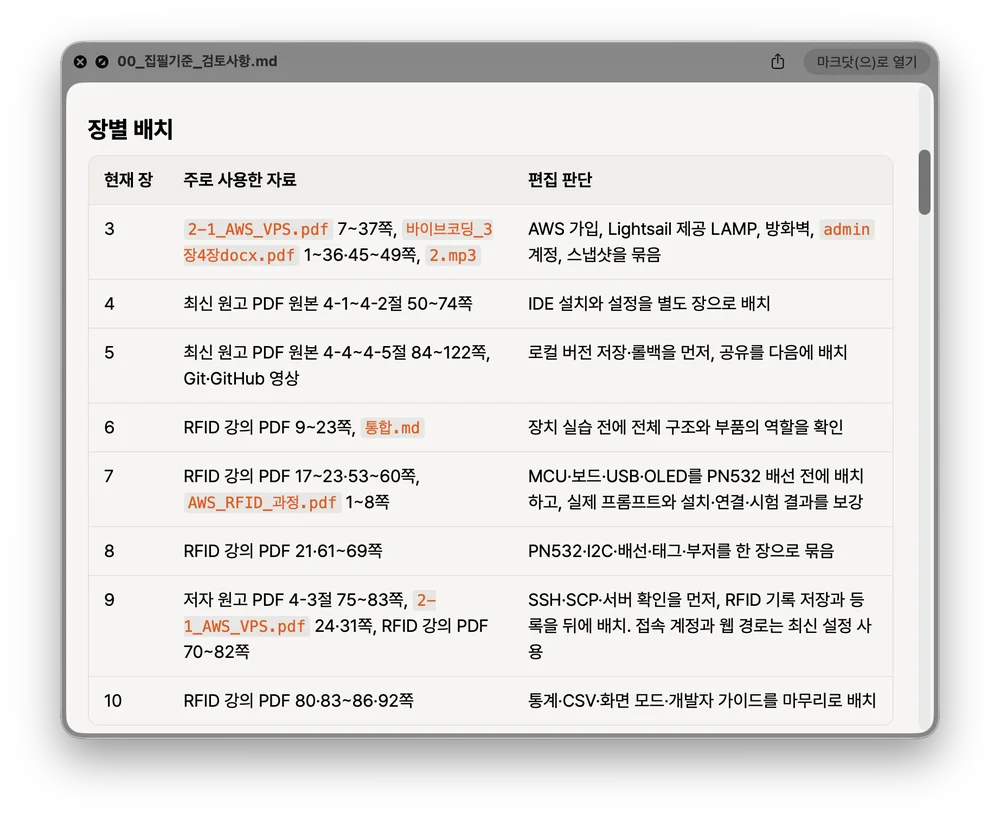Click '장치 실습 전에 전체 구조와 부품의 역할을 확인'
The image size is (1000, 819).
[686, 427]
